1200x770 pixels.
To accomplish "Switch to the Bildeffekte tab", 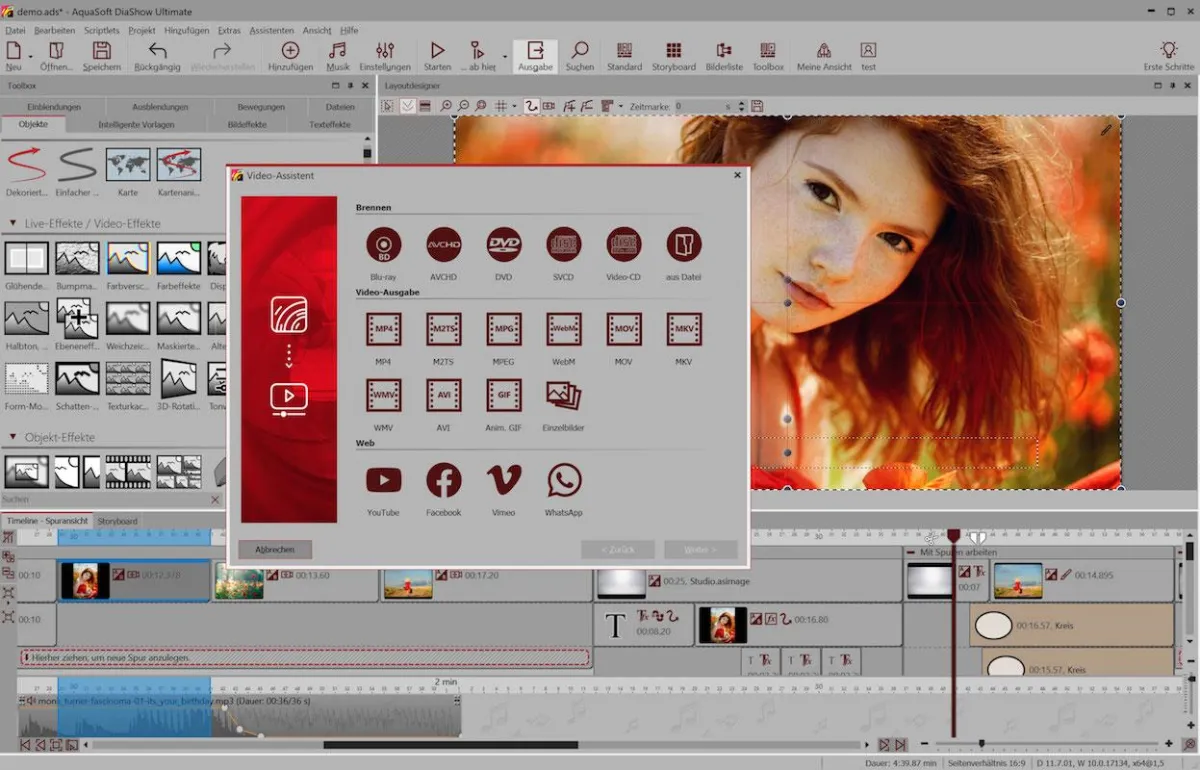I will [x=246, y=125].
